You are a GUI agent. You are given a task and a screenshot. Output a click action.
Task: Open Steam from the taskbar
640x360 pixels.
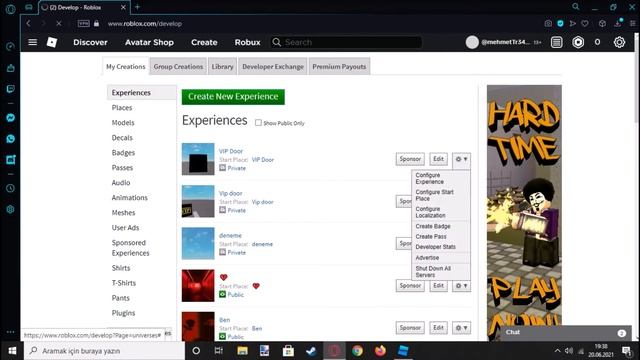(311, 351)
